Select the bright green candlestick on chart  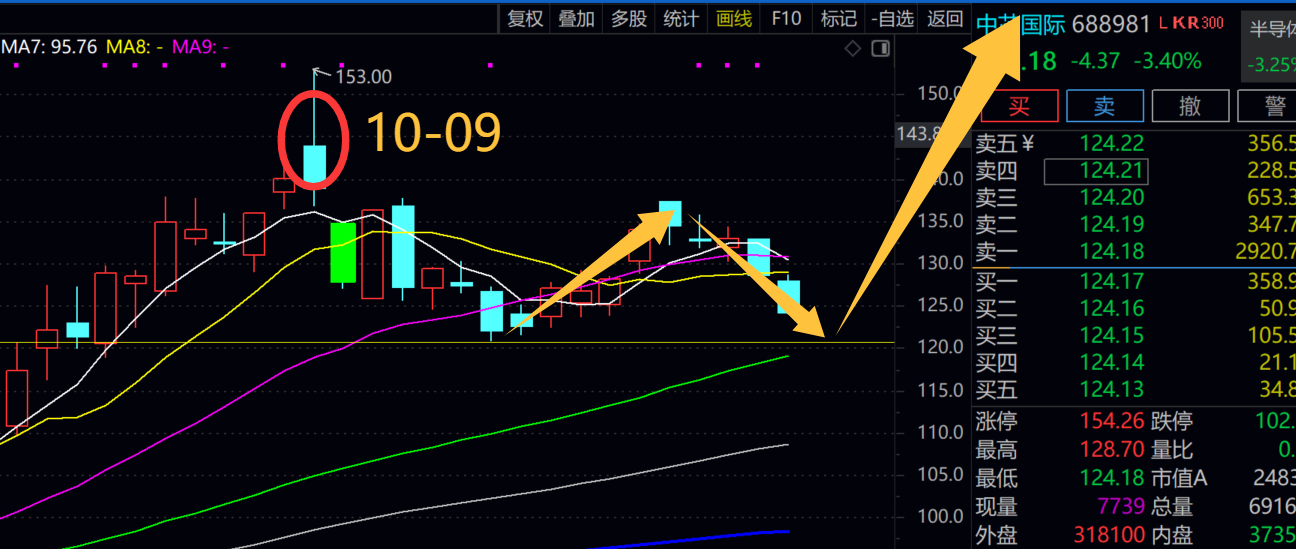343,252
